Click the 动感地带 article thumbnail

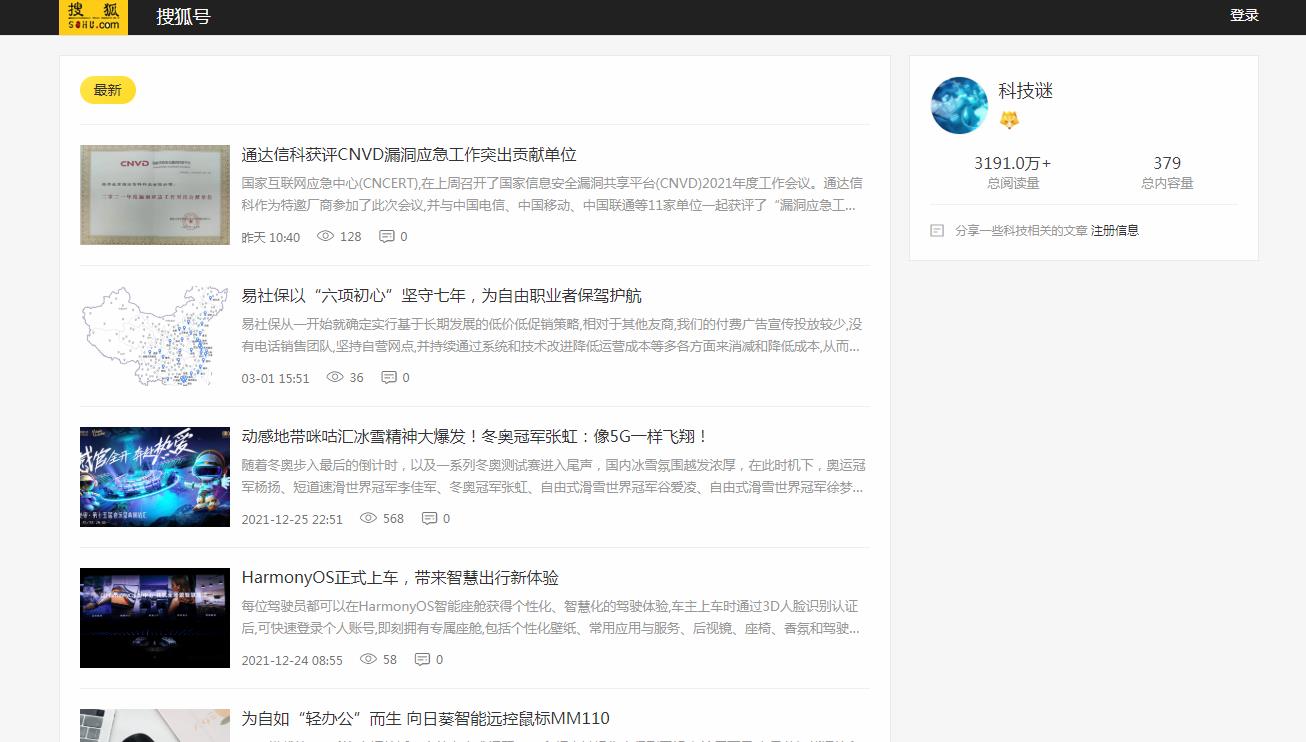[155, 477]
